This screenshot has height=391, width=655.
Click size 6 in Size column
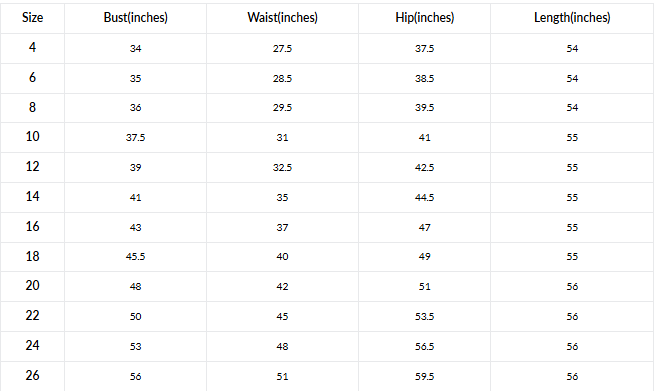click(33, 77)
